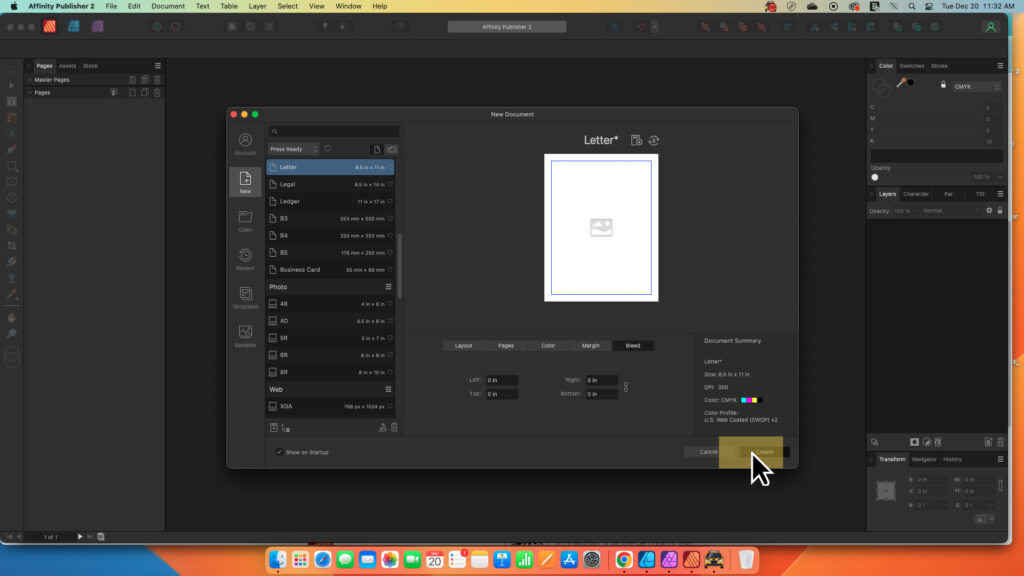Switch to the Margin tab
Screen dimensions: 1024x576
[x=590, y=345]
